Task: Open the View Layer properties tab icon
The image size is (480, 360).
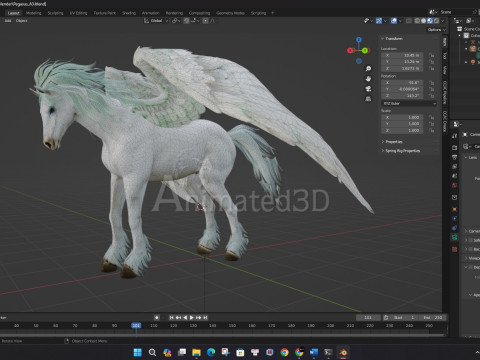Action: (x=454, y=166)
